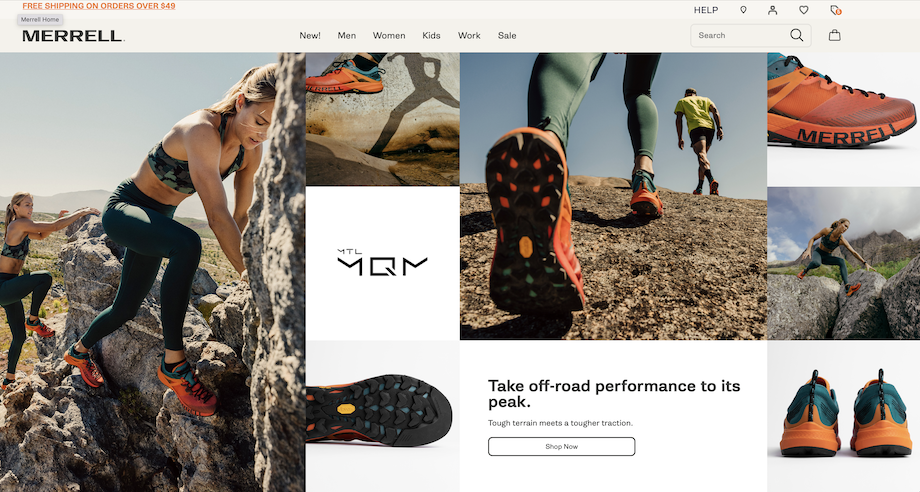Open the wishlist heart icon

point(804,10)
